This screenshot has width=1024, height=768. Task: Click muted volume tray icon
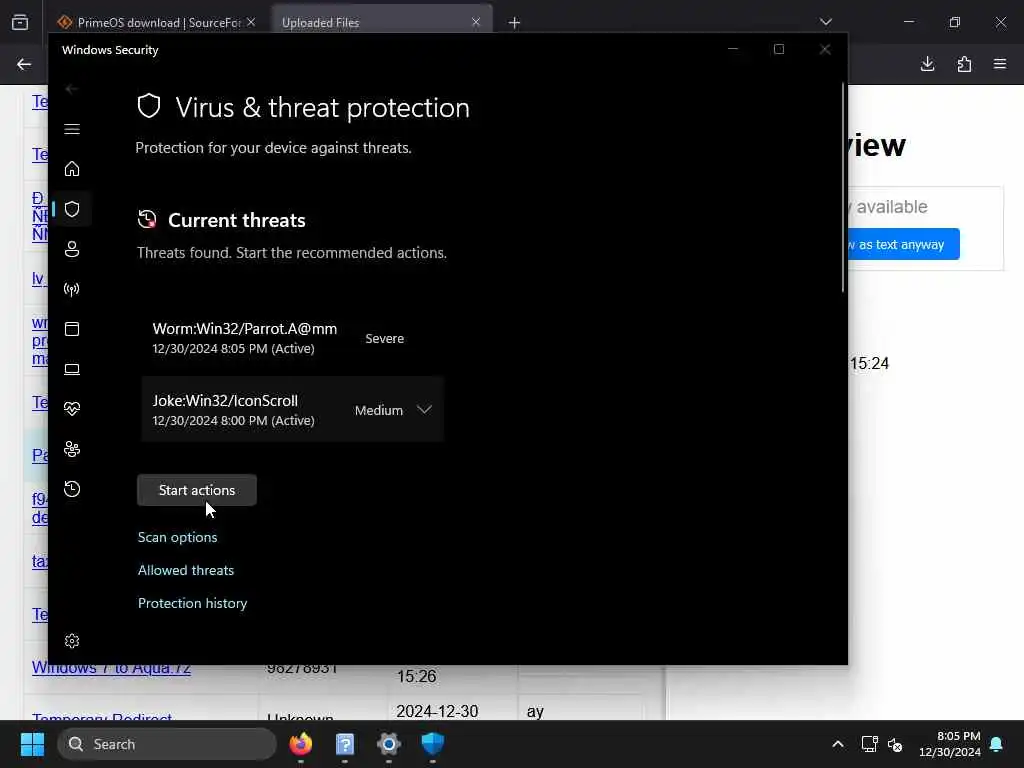(x=895, y=744)
